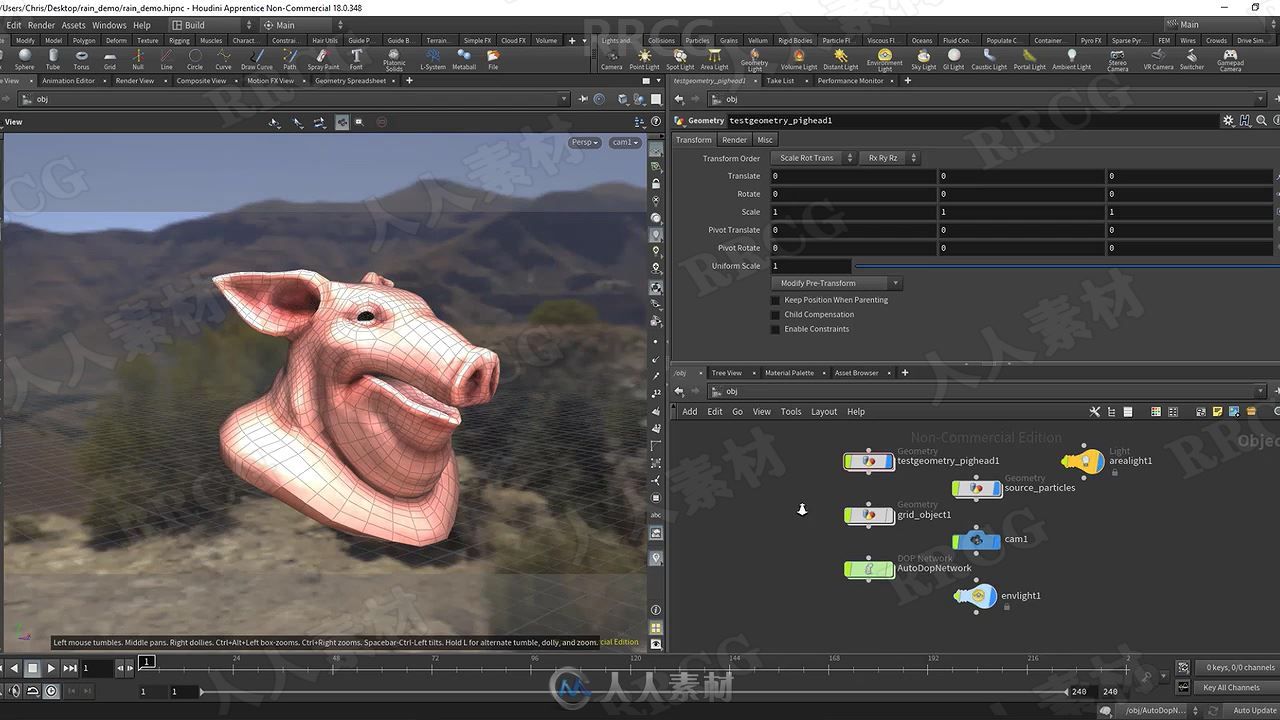Add a Camera from lights shelf
Screen dimensions: 1280x720
(x=611, y=59)
